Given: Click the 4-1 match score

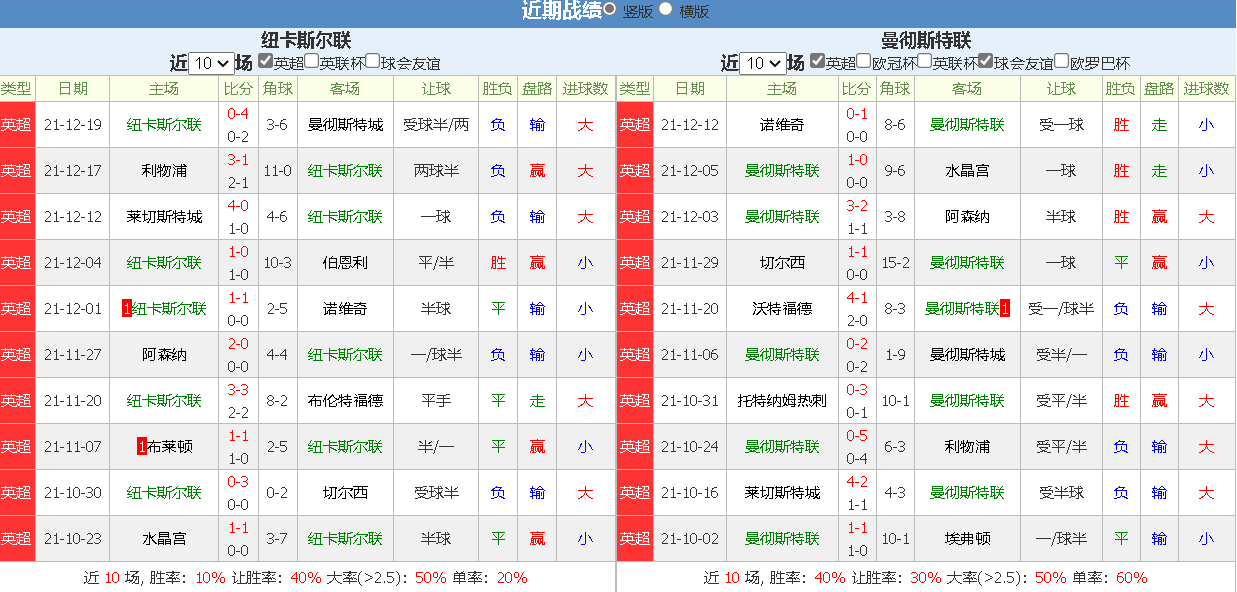Looking at the screenshot, I should [857, 298].
